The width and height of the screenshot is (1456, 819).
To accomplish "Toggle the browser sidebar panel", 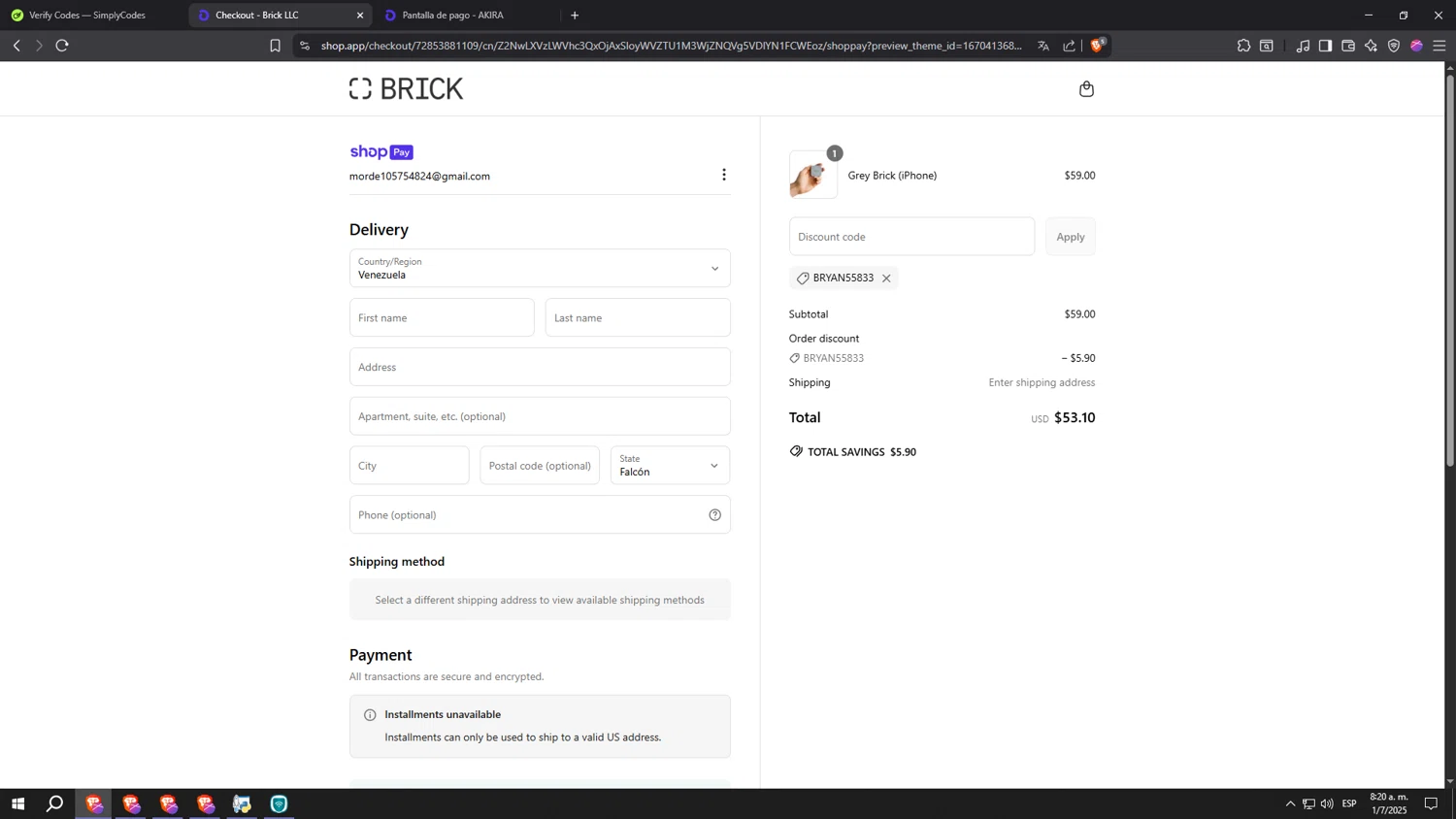I will click(x=1325, y=46).
